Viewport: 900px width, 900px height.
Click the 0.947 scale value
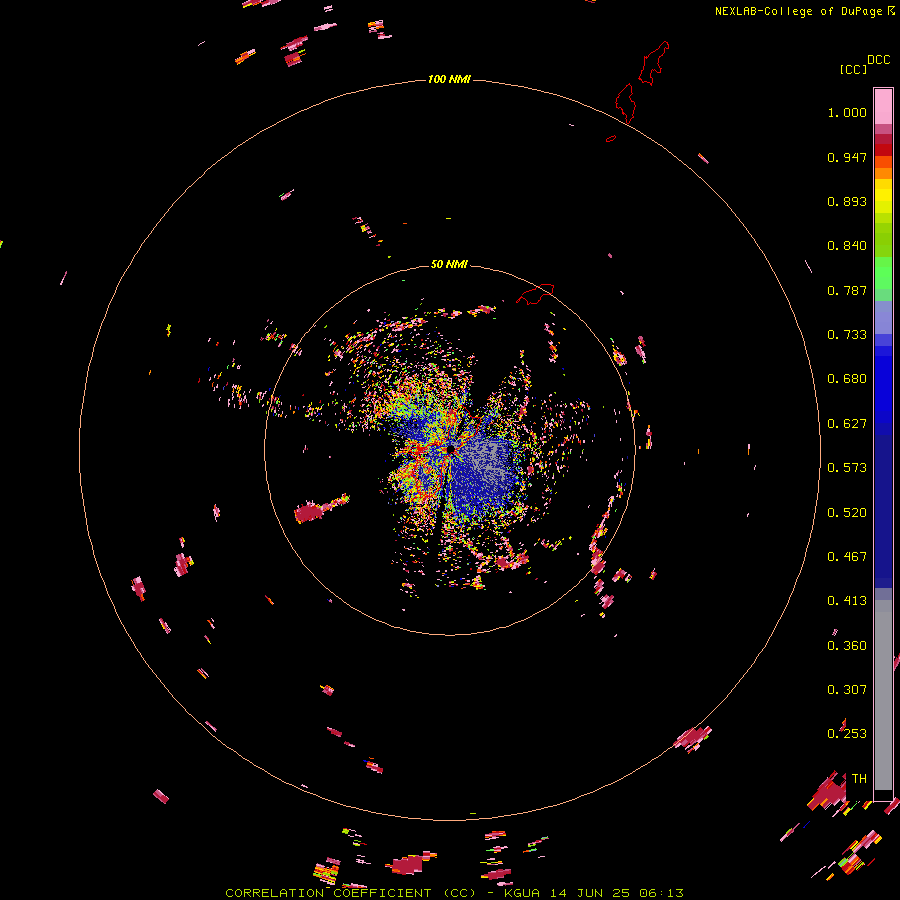(847, 157)
